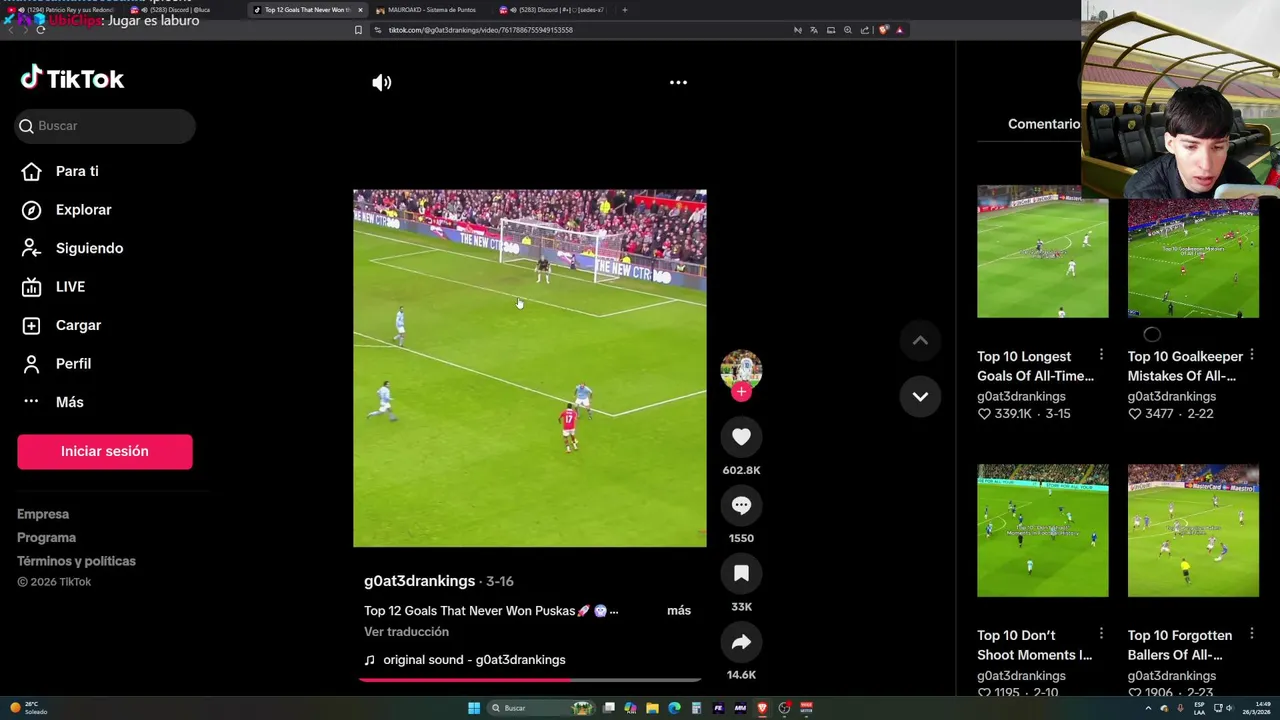The image size is (1280, 720).
Task: Open the Windows Start menu
Action: coord(474,708)
